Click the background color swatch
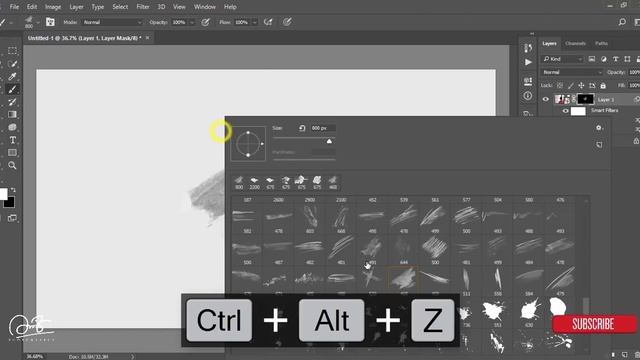Image resolution: width=640 pixels, height=360 pixels. point(10,202)
